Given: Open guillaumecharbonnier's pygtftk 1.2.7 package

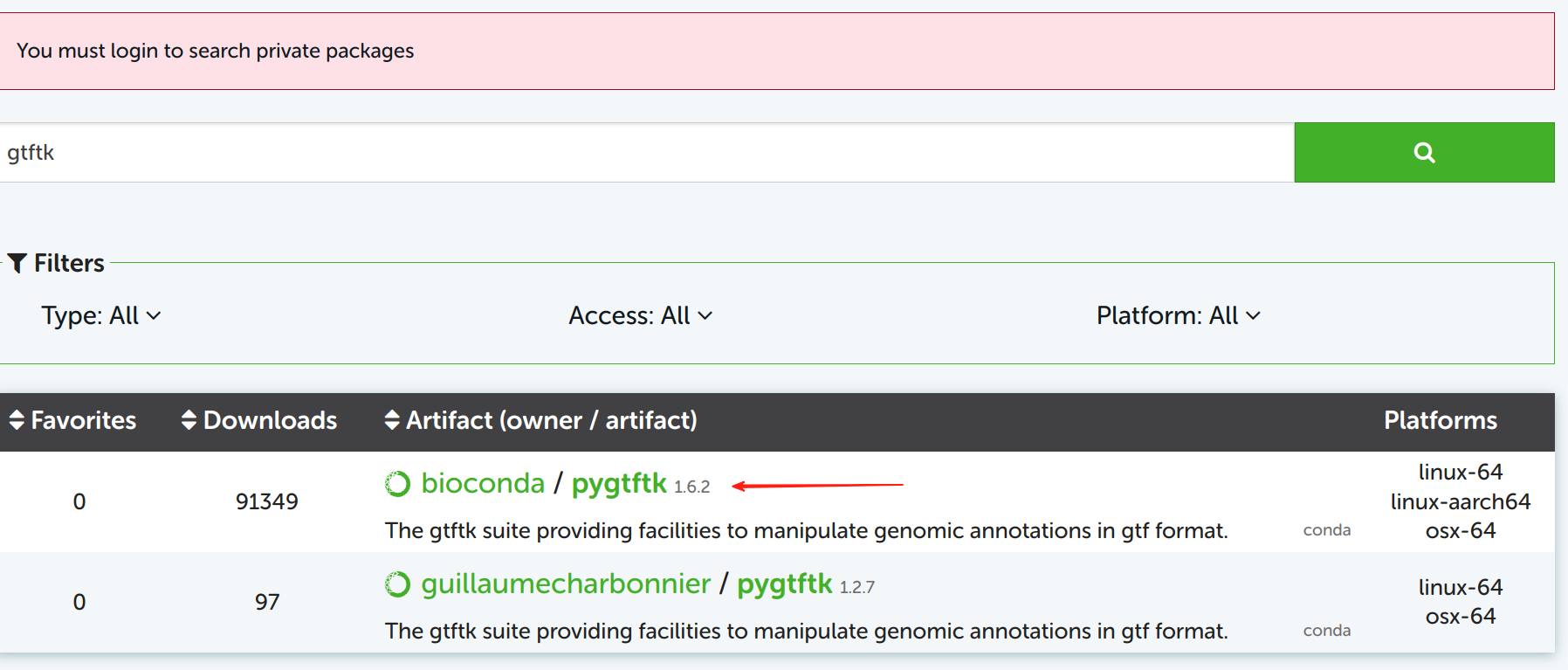Looking at the screenshot, I should pyautogui.click(x=784, y=584).
